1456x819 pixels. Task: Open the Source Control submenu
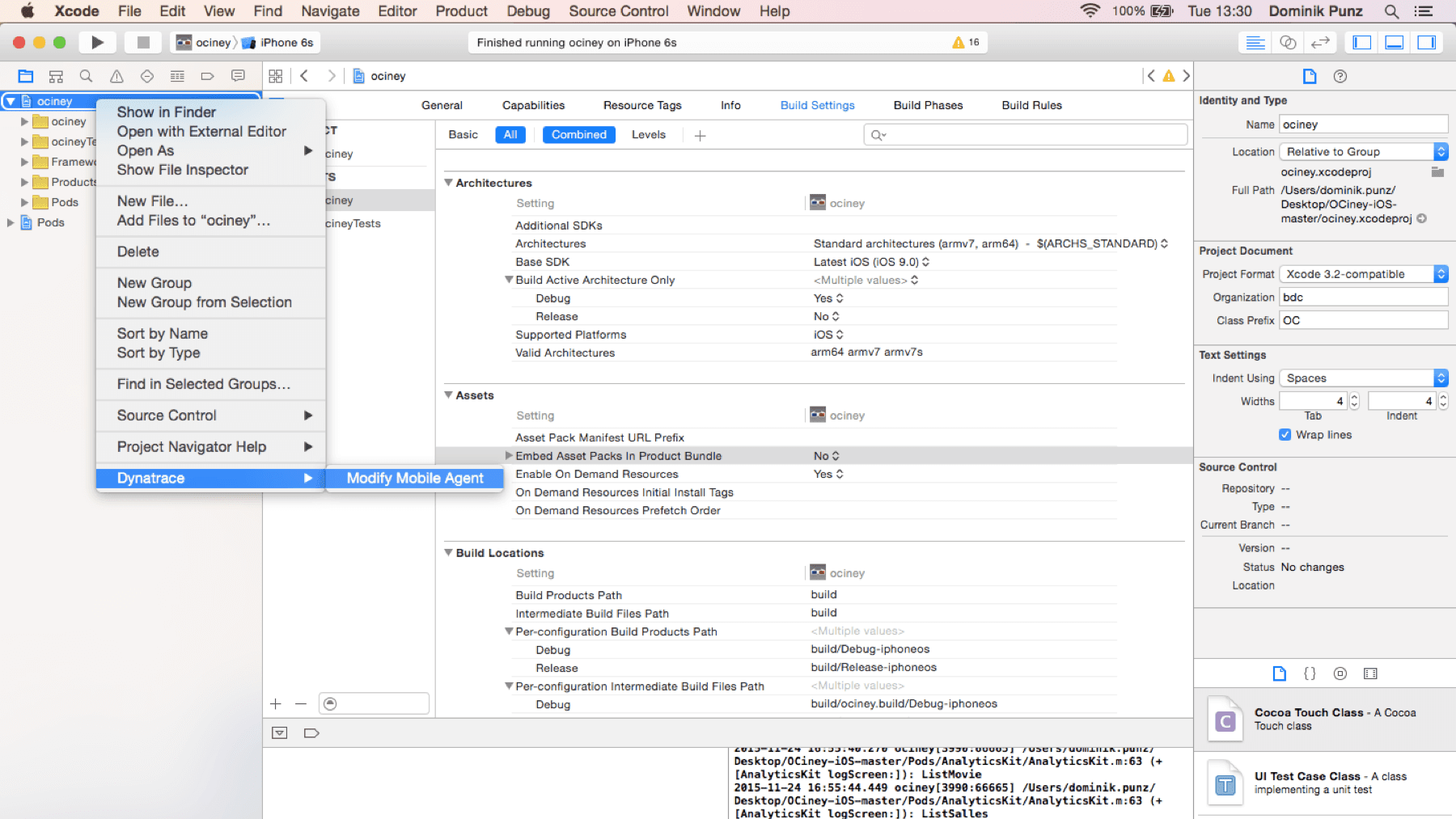[x=210, y=416]
